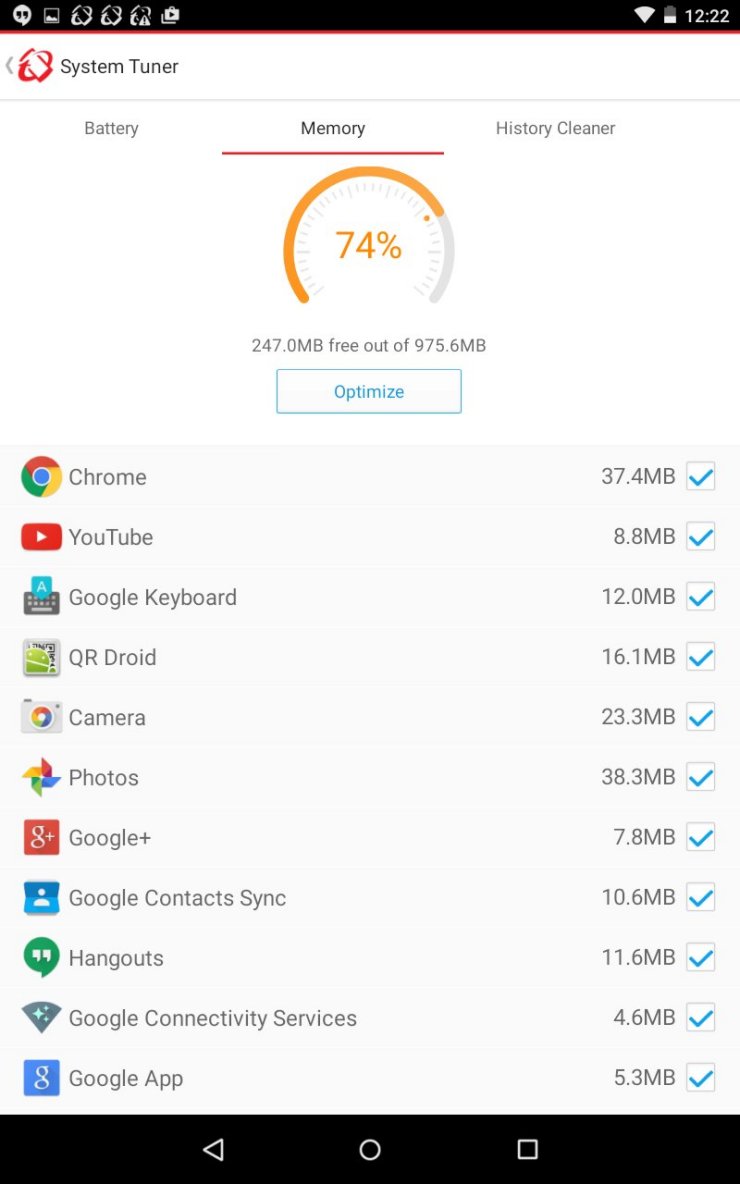Click the System Tuner logo icon
The image size is (740, 1184).
click(35, 66)
